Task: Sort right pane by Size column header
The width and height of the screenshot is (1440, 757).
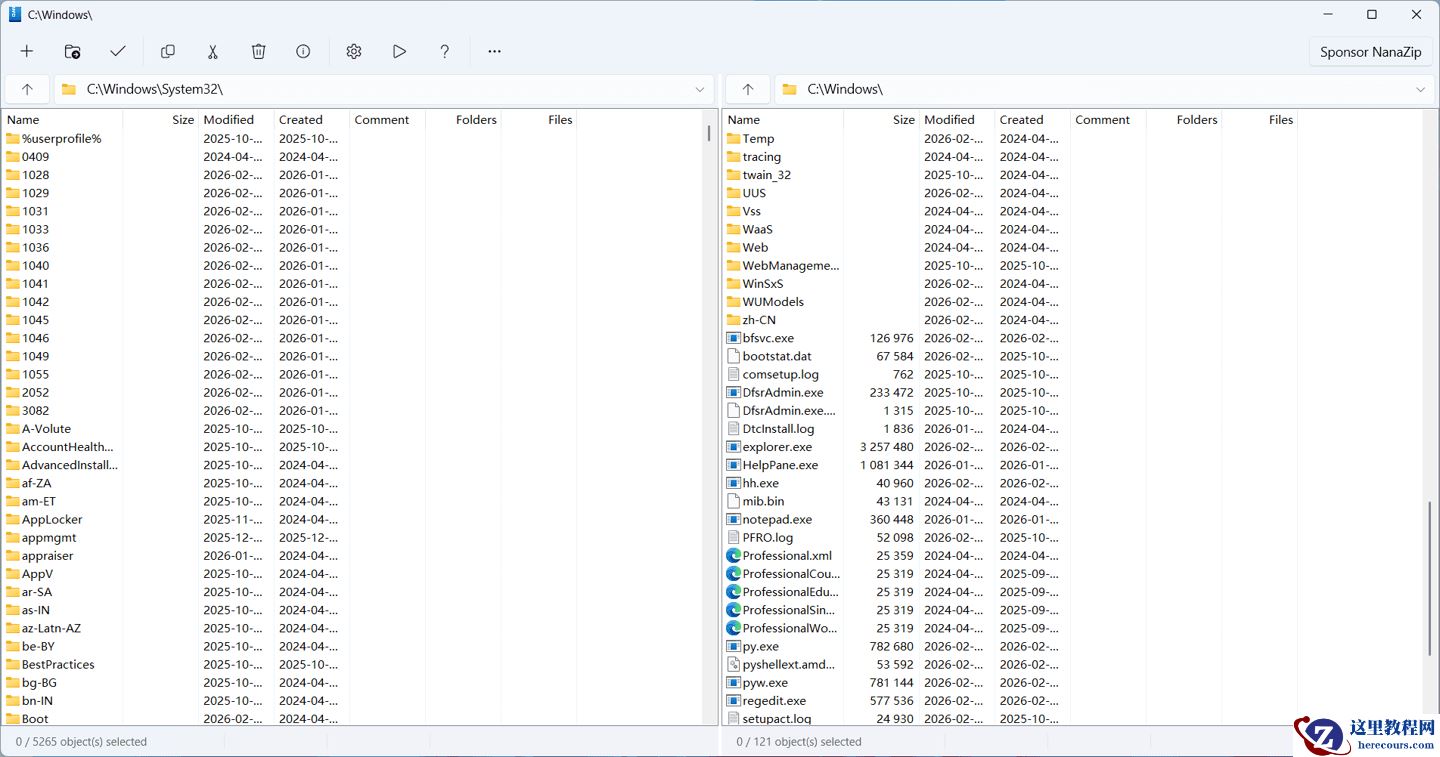Action: point(903,119)
